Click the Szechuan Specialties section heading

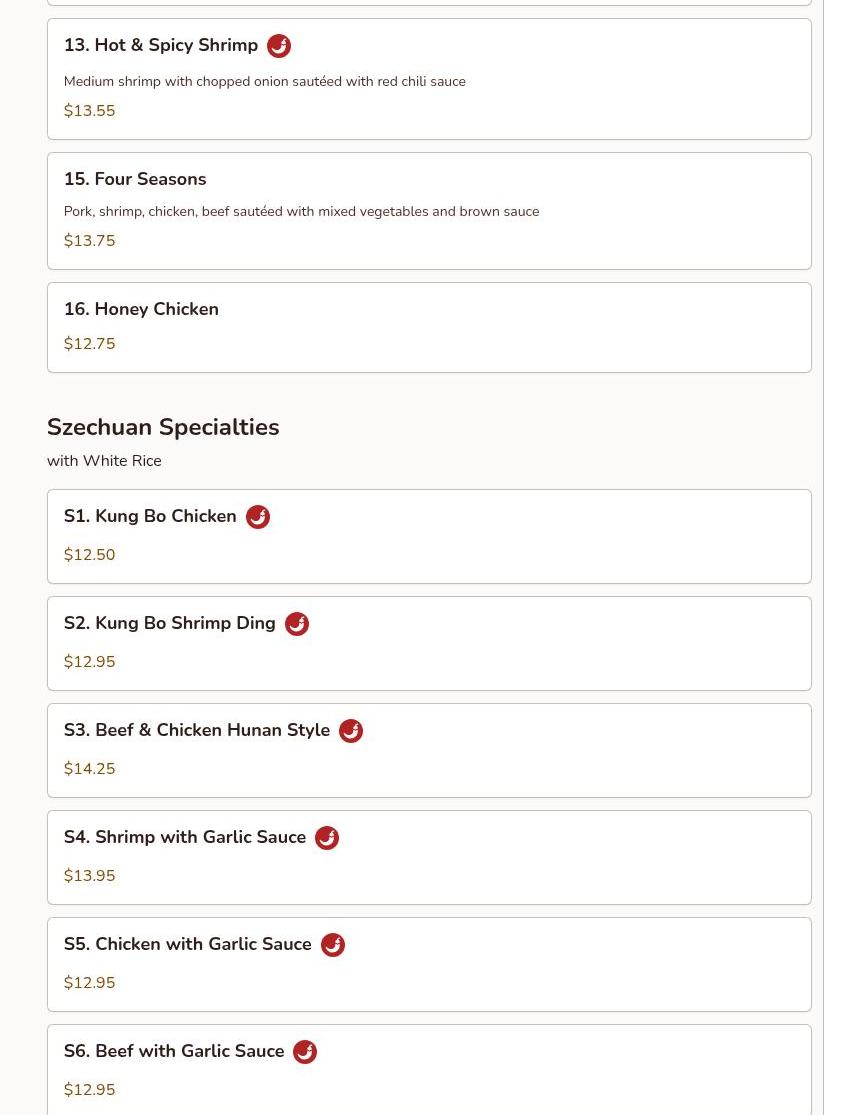click(163, 427)
